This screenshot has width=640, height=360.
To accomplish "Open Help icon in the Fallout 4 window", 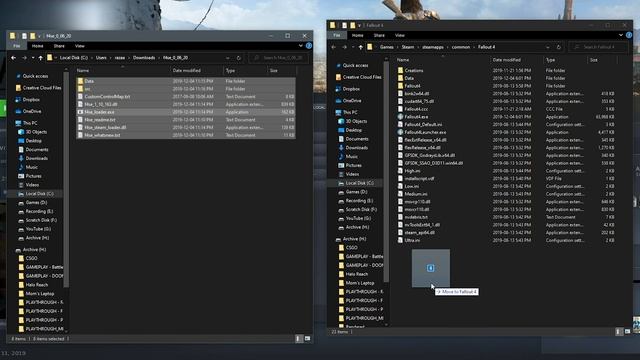I will [x=629, y=35].
